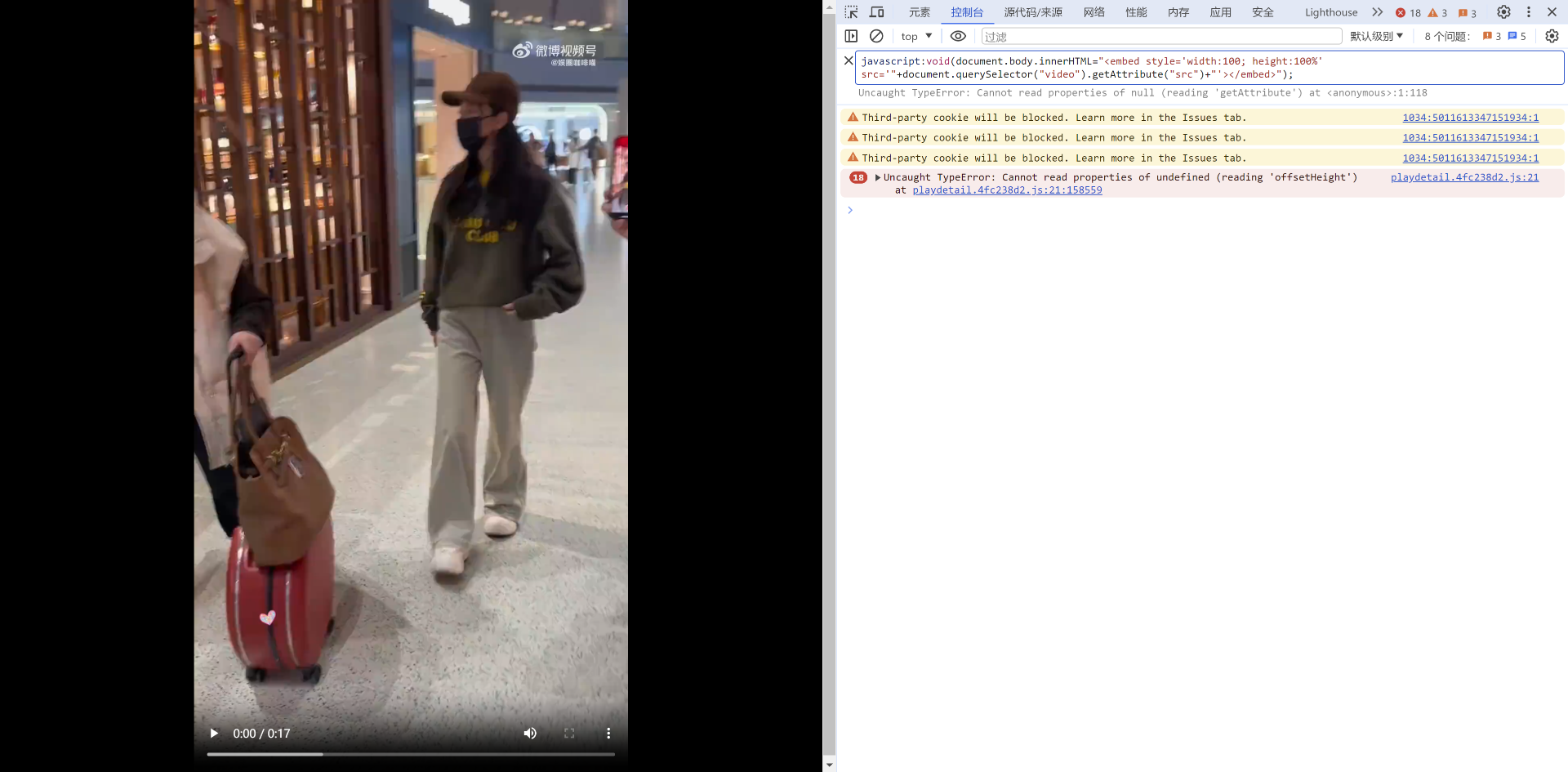Click warning icon of third cookie message

(853, 158)
